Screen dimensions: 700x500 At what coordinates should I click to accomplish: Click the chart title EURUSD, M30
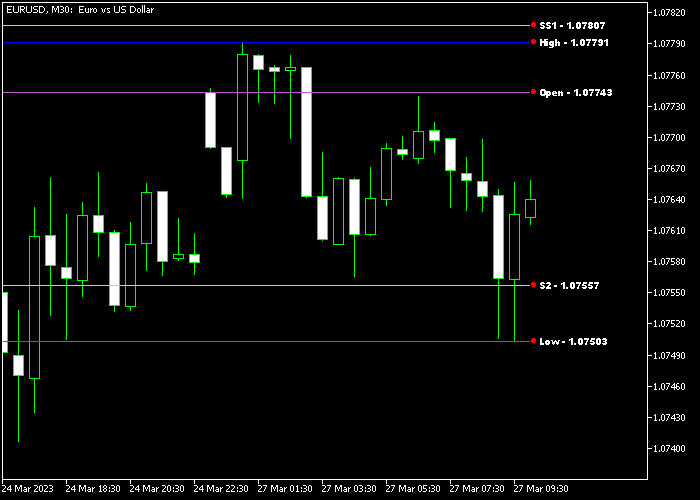(80, 9)
